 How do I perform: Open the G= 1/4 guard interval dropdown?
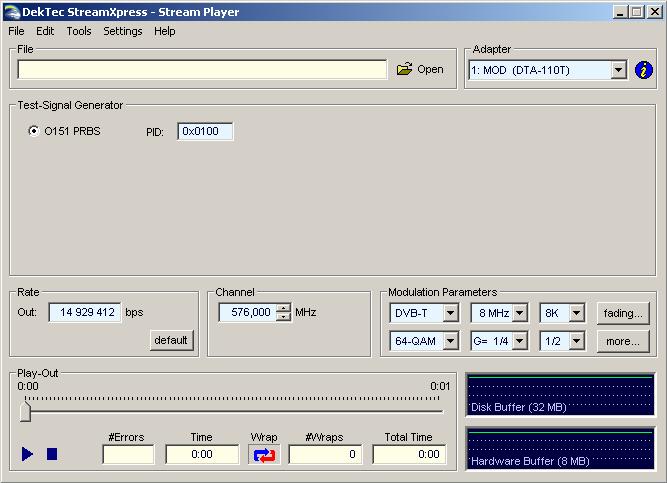point(519,341)
